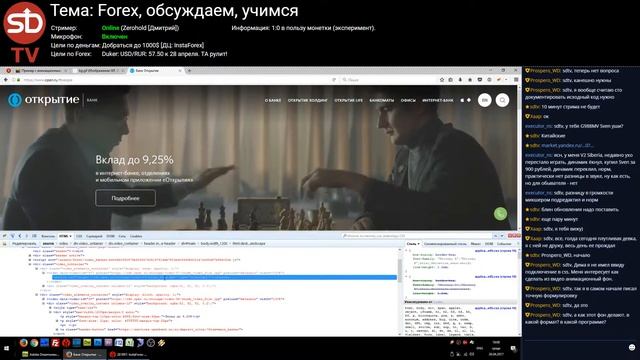Click the 'body.width_1200' breadcrumb
The image size is (640, 360).
[214, 243]
